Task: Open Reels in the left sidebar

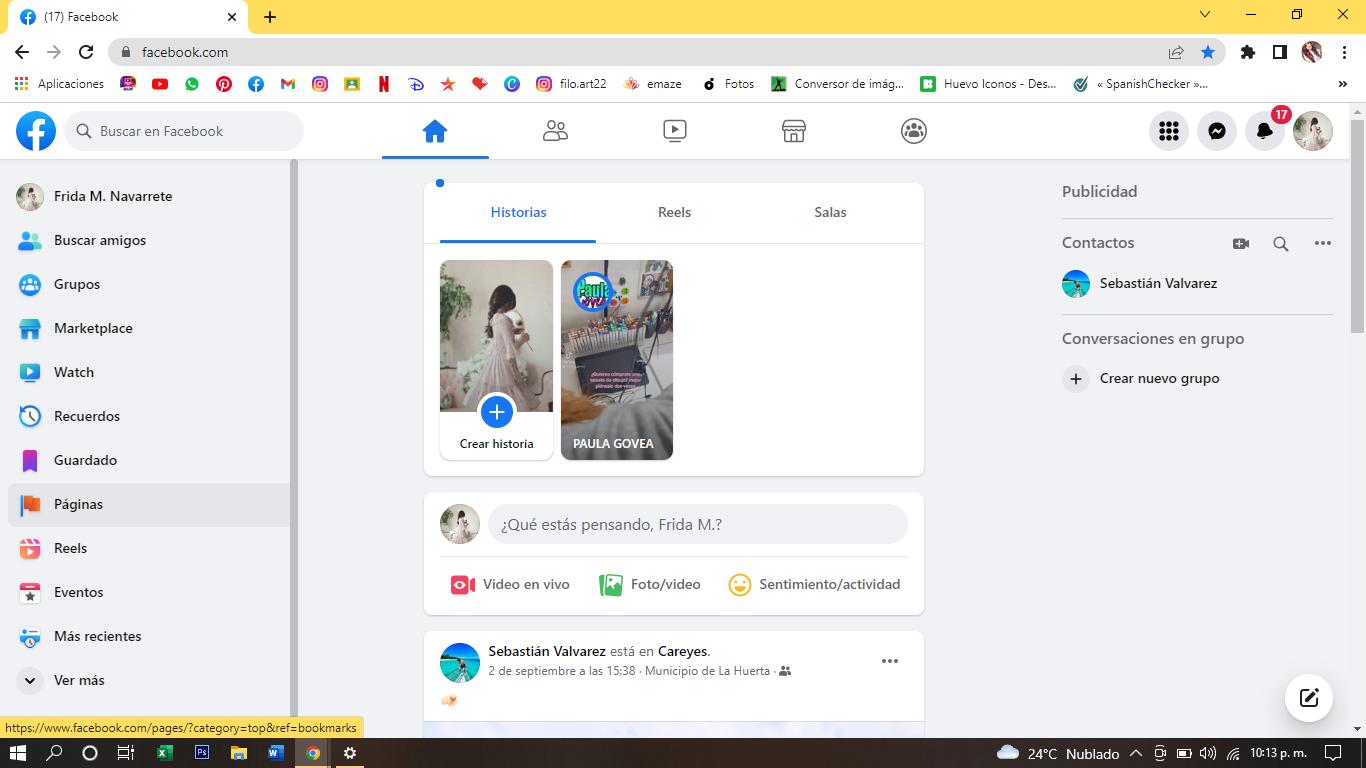Action: (148, 548)
